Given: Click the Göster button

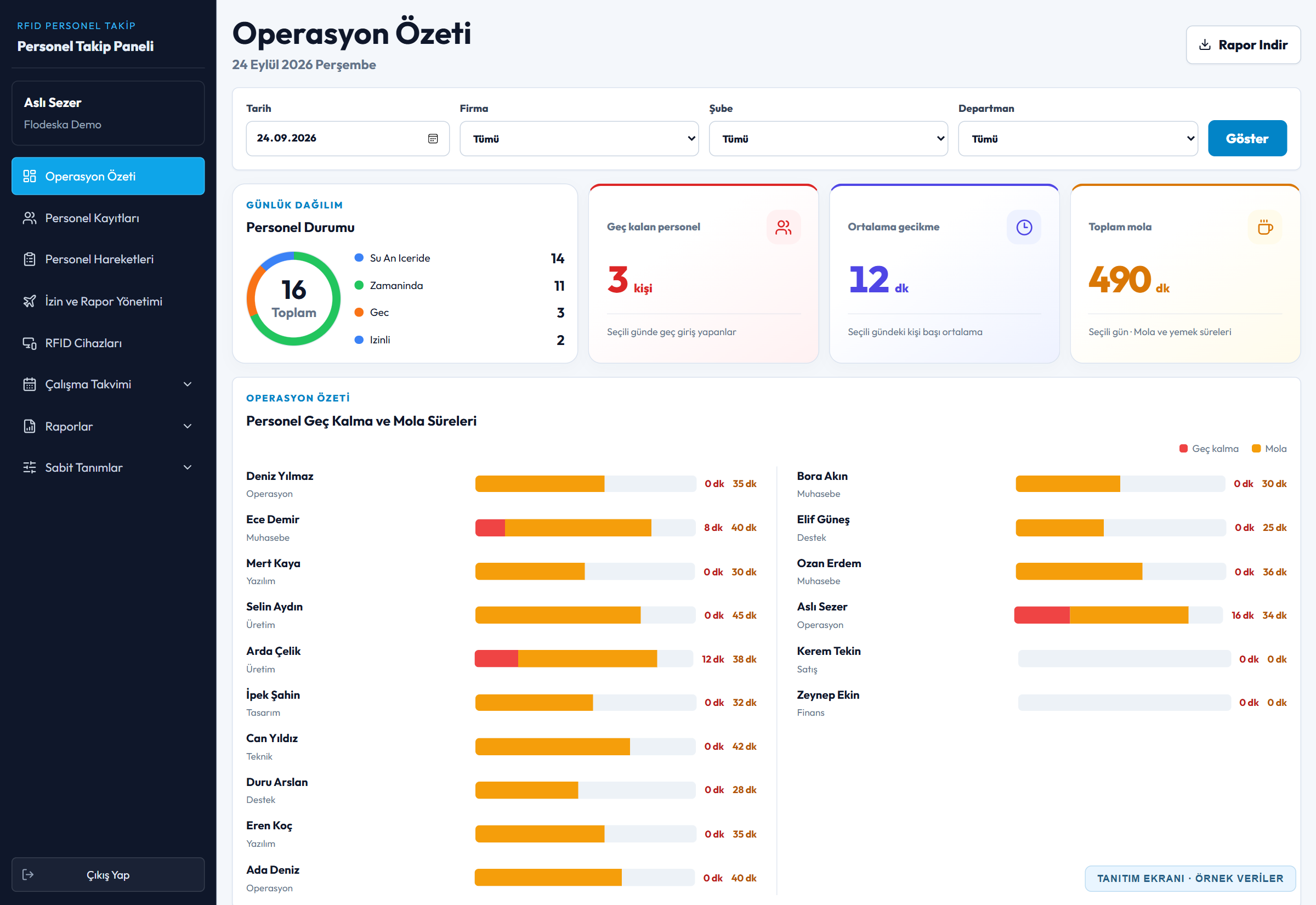Looking at the screenshot, I should [1247, 138].
